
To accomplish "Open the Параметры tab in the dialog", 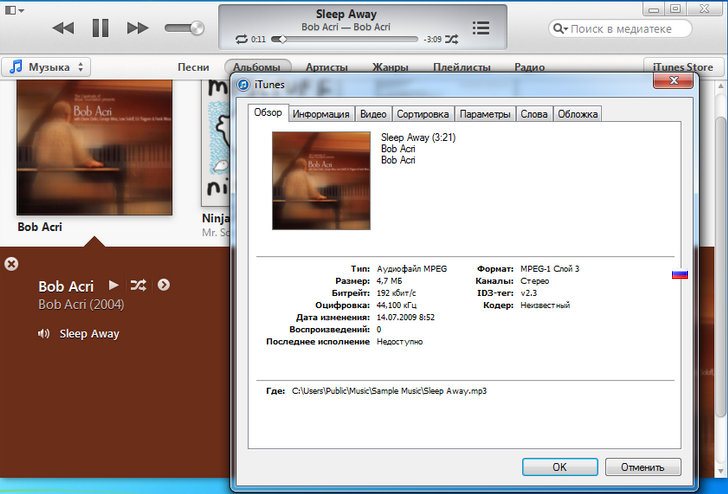I will coord(485,114).
